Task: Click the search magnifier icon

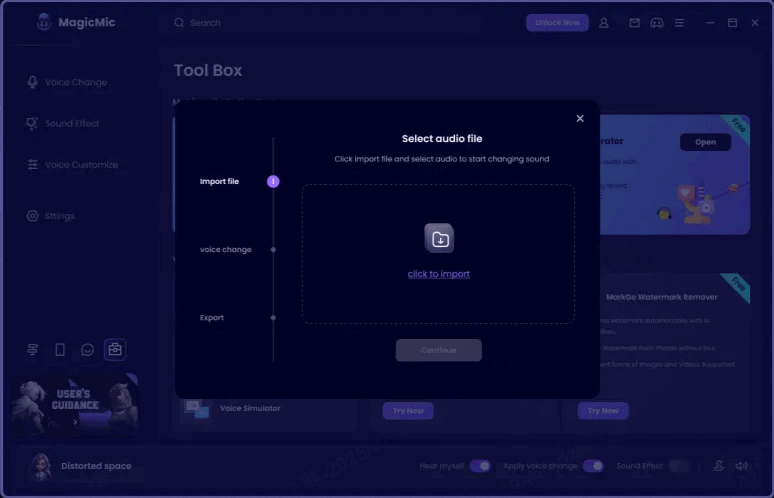Action: point(179,23)
